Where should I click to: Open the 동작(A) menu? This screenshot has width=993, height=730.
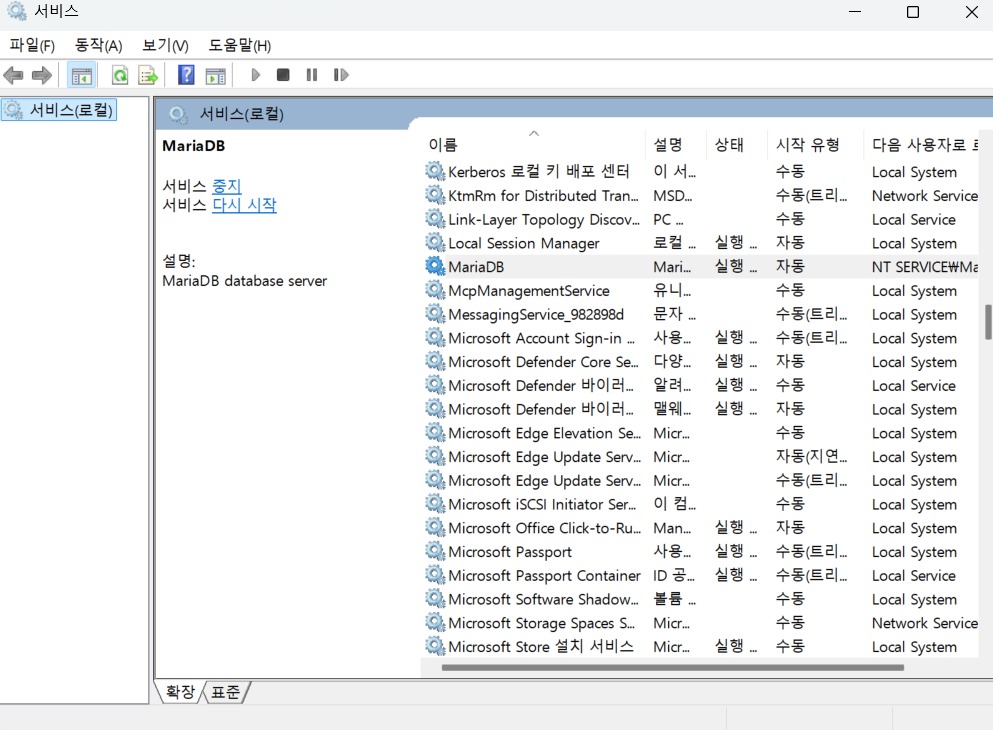pos(98,45)
